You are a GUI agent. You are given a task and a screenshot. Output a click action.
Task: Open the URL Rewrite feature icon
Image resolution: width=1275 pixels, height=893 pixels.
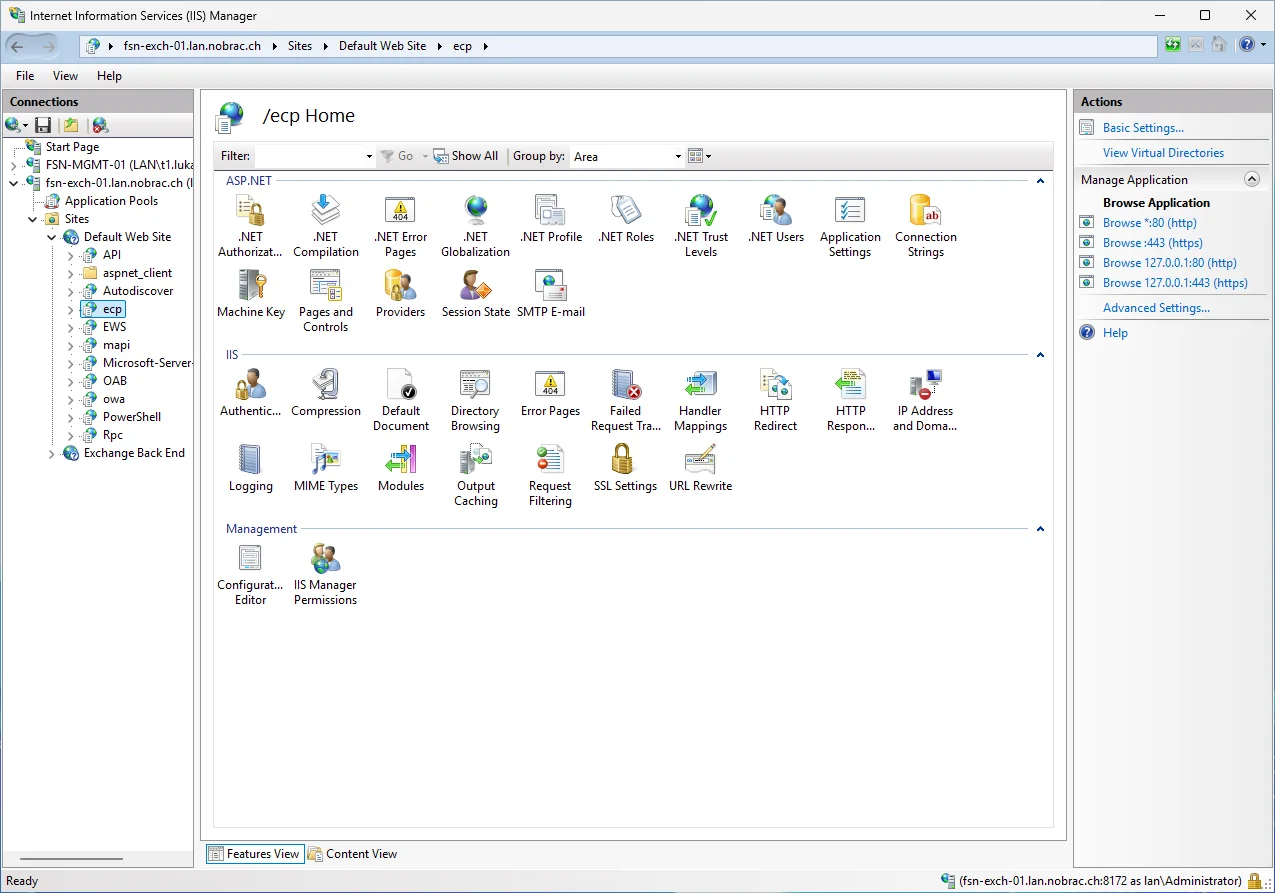700,468
